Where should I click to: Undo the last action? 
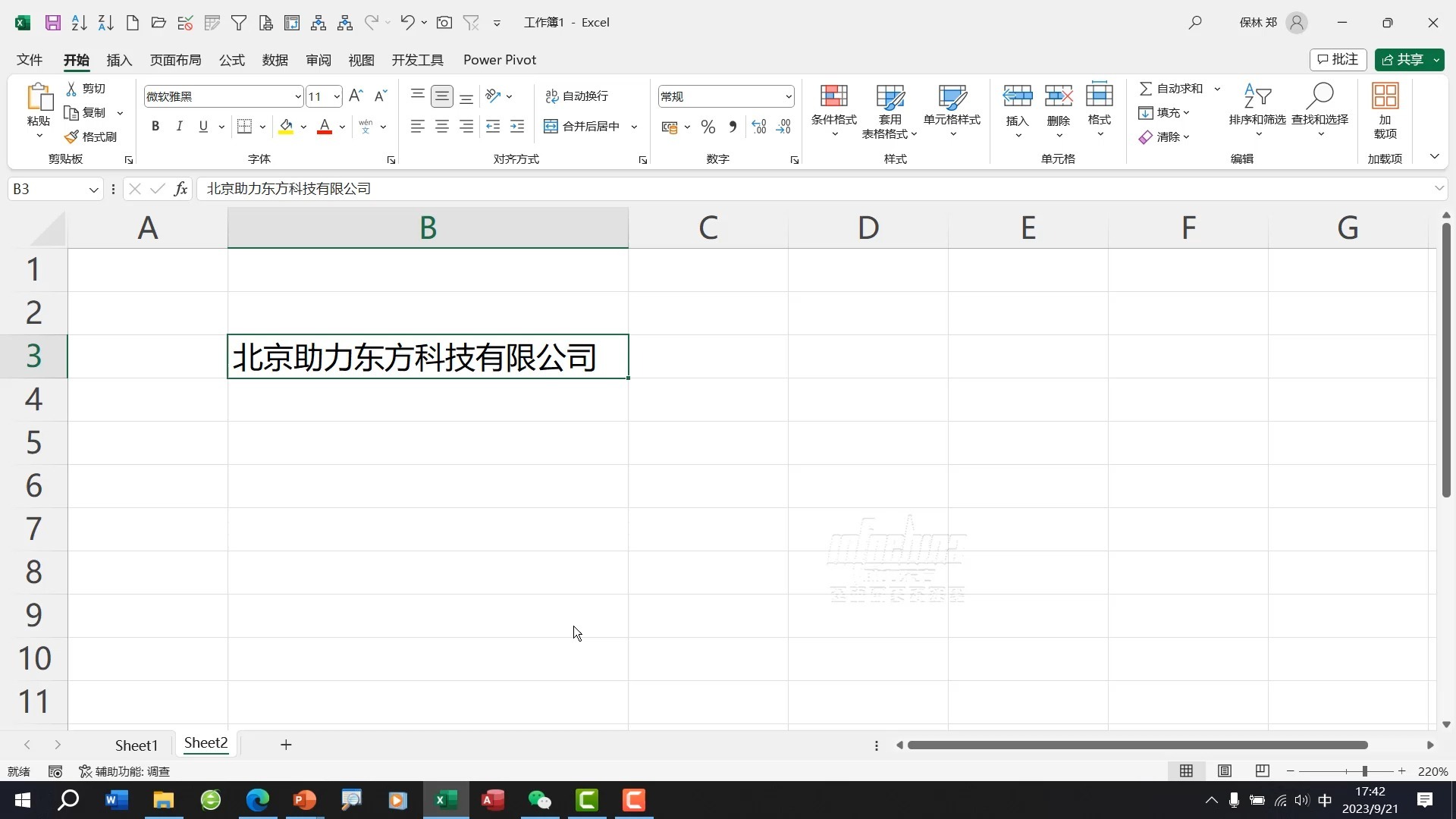[407, 23]
